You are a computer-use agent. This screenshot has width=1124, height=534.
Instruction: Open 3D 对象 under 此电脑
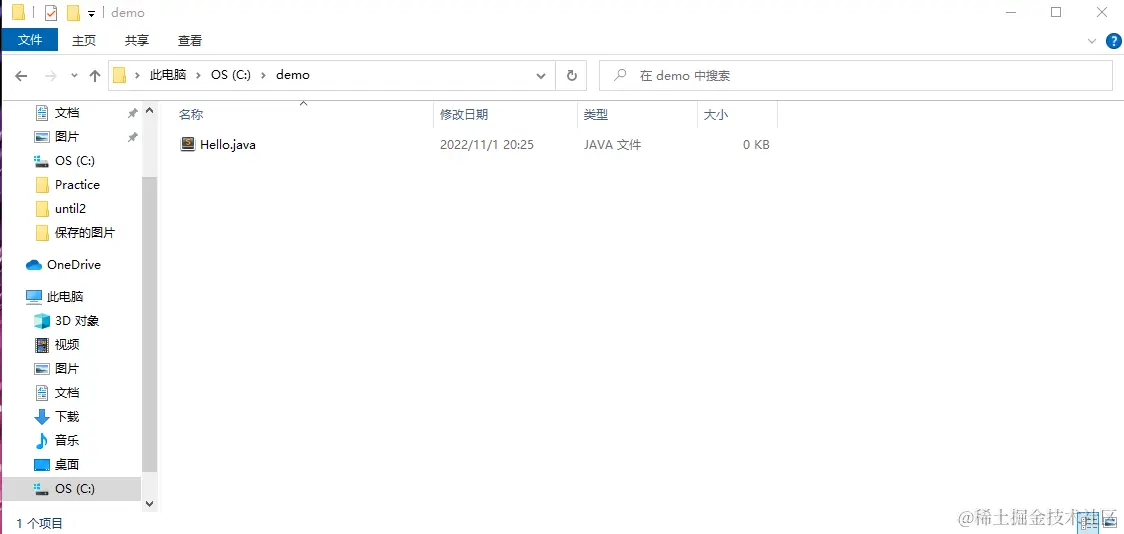click(x=77, y=321)
